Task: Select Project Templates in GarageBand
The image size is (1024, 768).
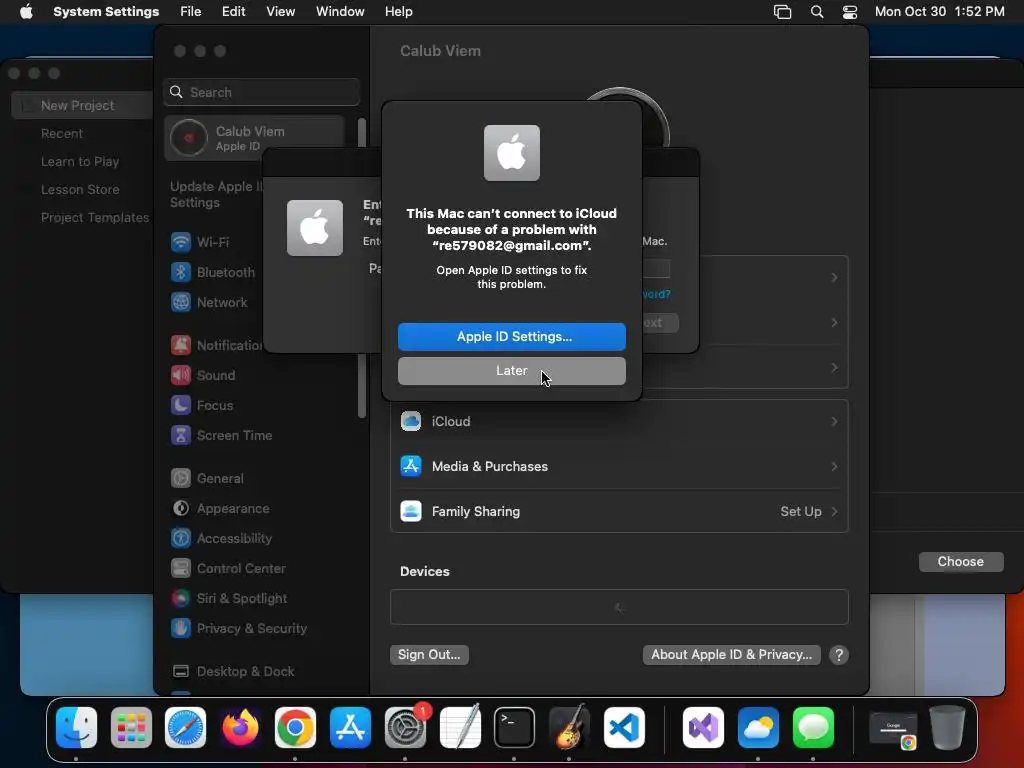Action: tap(95, 217)
